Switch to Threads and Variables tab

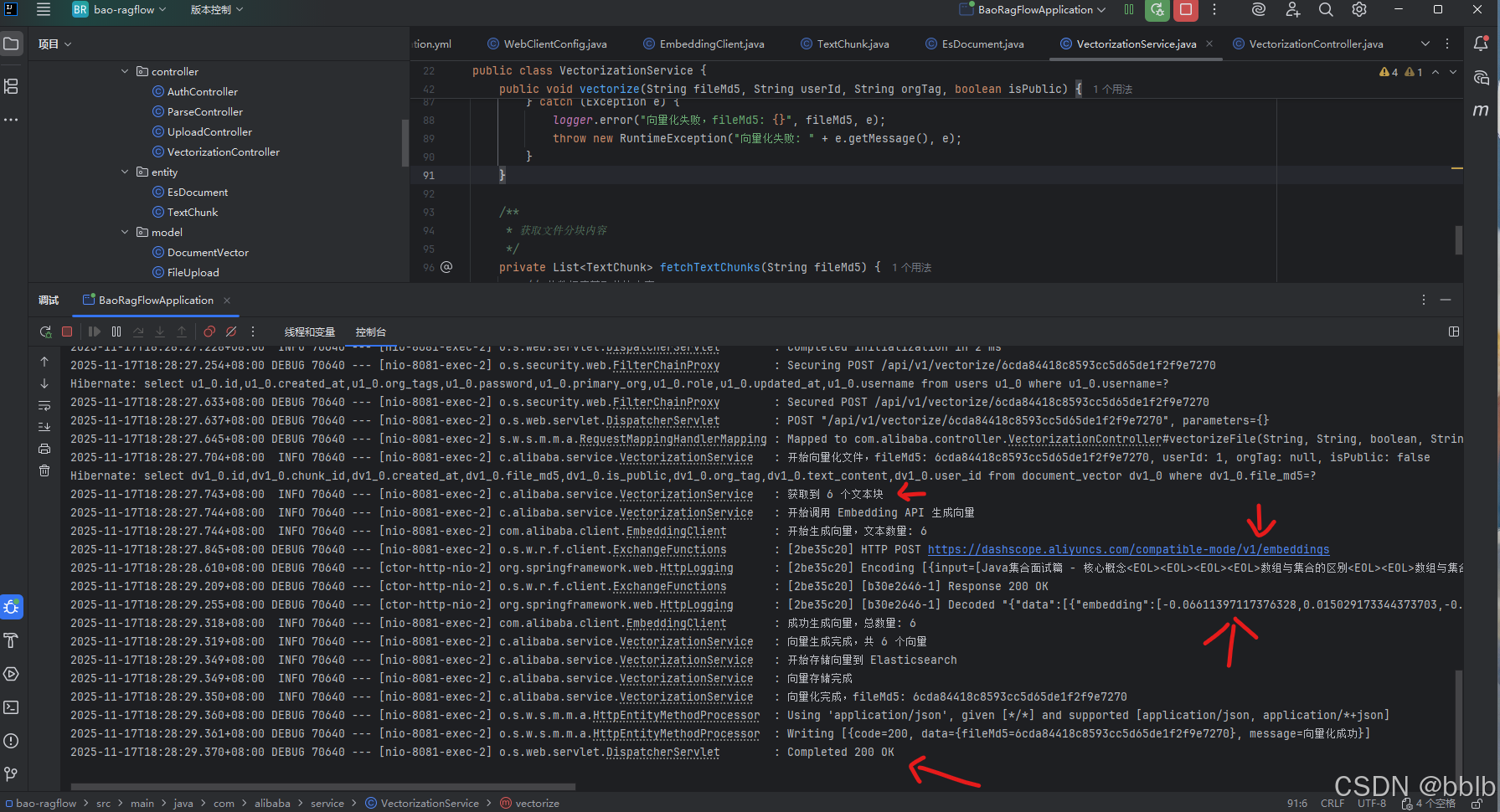pyautogui.click(x=310, y=332)
